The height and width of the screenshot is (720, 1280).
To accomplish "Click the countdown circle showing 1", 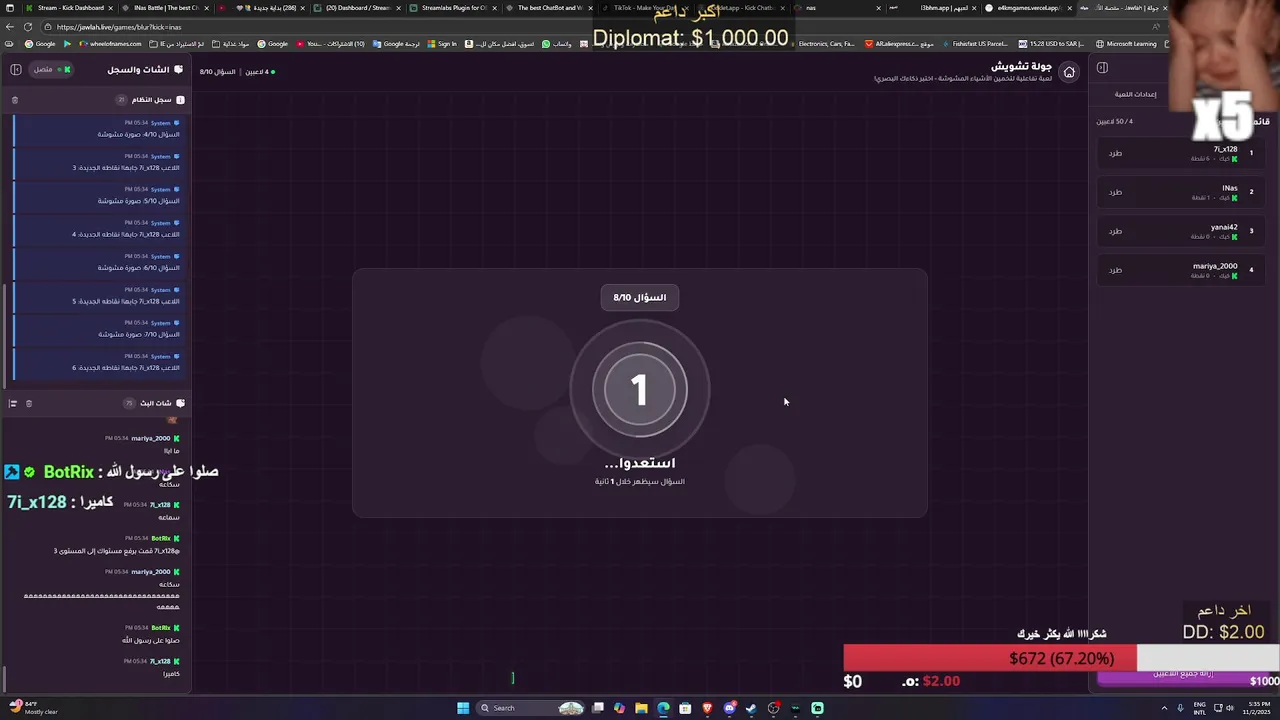I will [x=640, y=390].
